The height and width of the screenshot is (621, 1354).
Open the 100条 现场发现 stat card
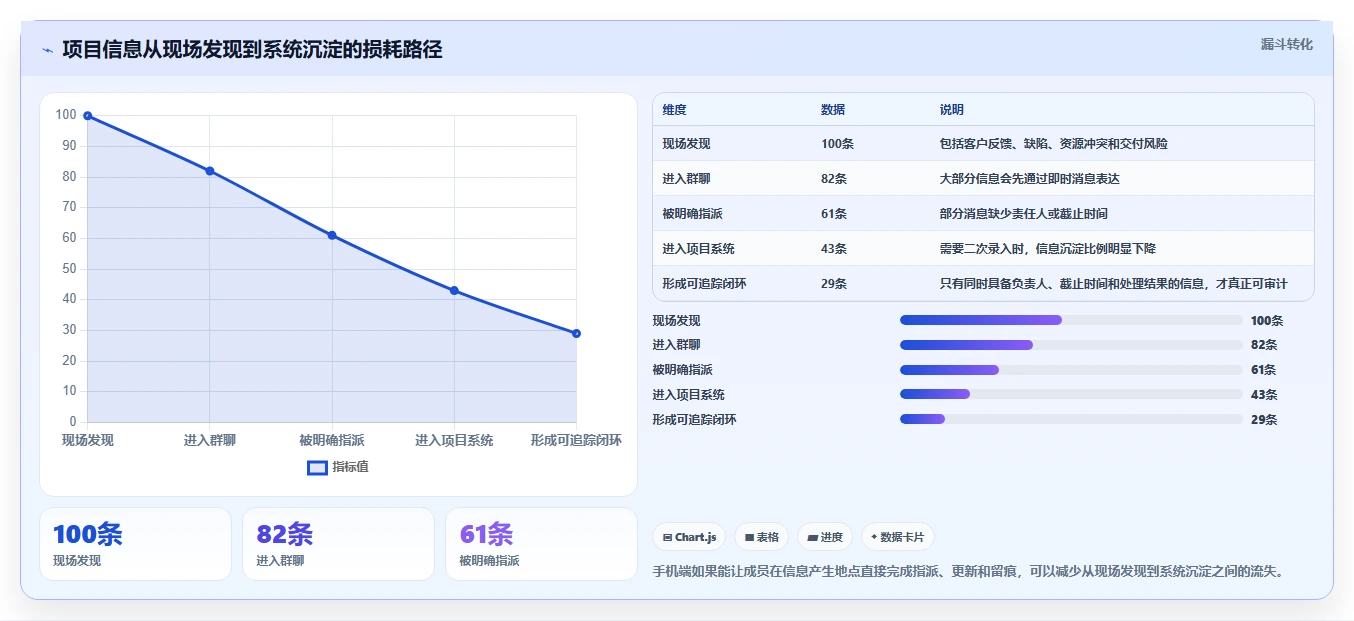[135, 544]
